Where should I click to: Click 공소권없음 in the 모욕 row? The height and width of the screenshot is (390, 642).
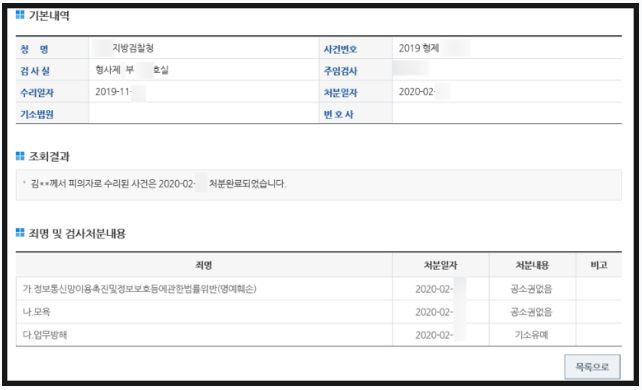531,312
